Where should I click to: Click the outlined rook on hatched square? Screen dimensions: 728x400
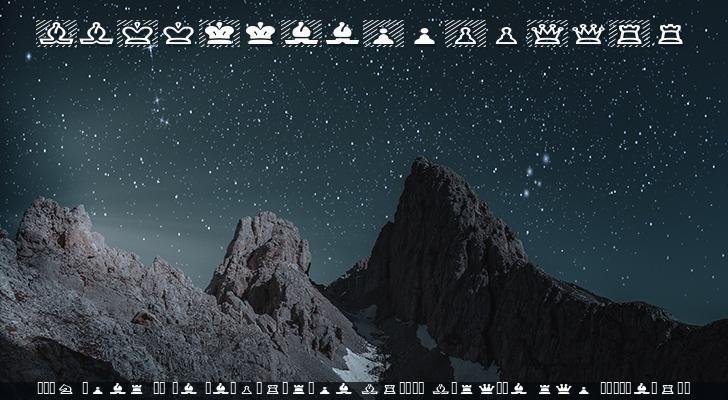(629, 34)
